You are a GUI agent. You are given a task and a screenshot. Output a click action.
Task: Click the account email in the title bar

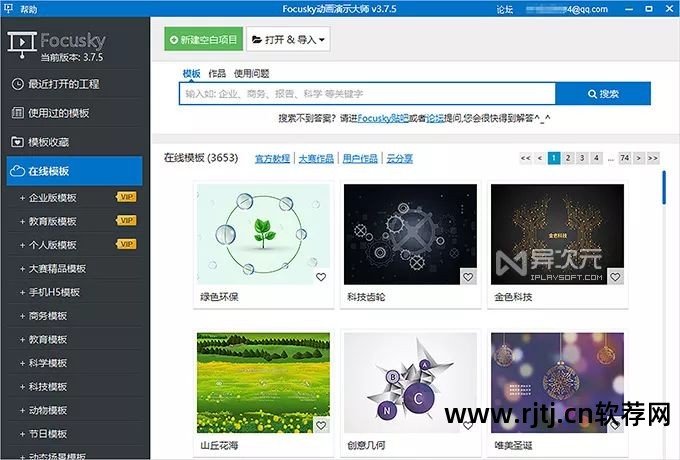(567, 9)
